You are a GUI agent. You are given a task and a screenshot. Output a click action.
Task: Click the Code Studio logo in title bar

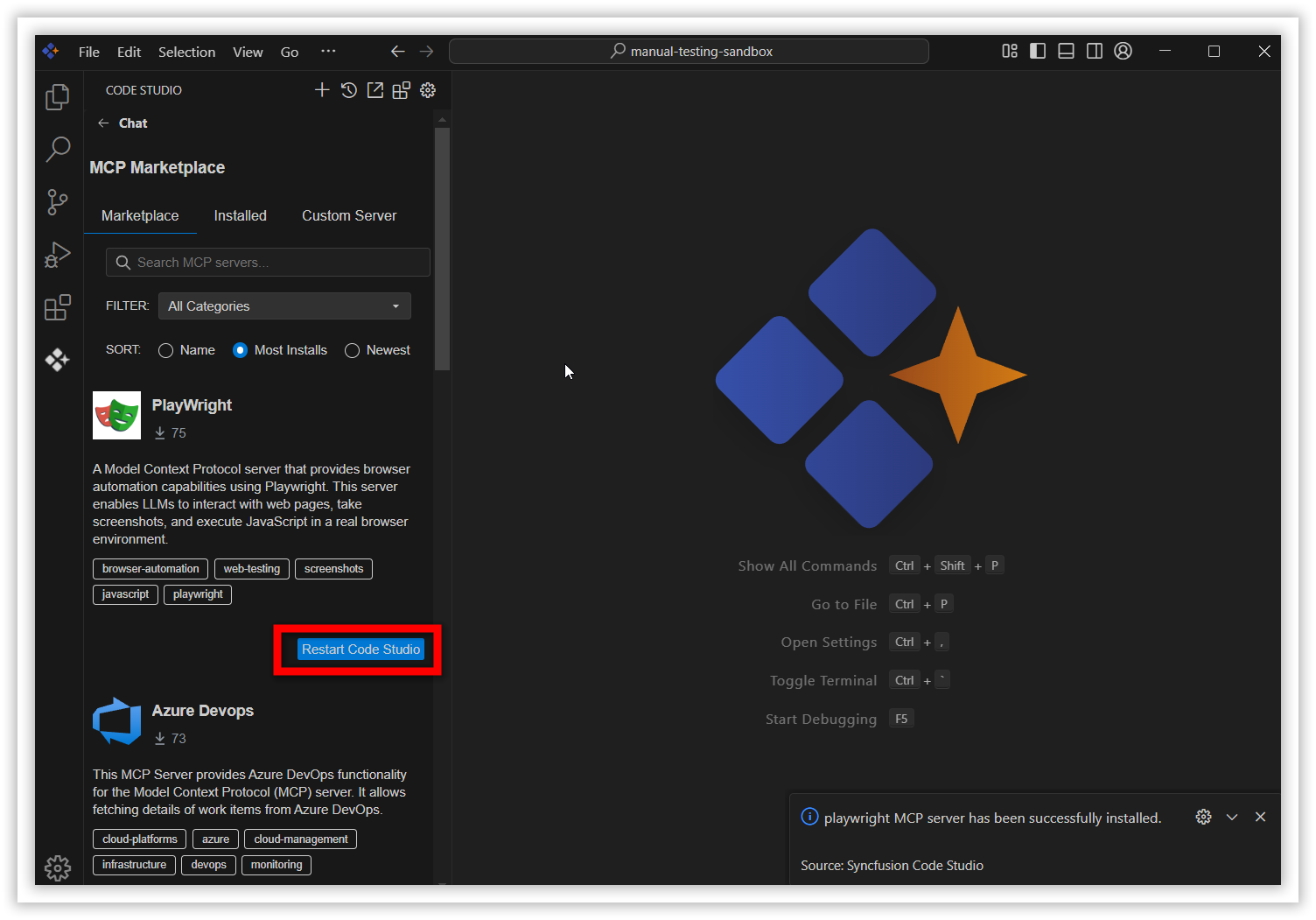51,52
